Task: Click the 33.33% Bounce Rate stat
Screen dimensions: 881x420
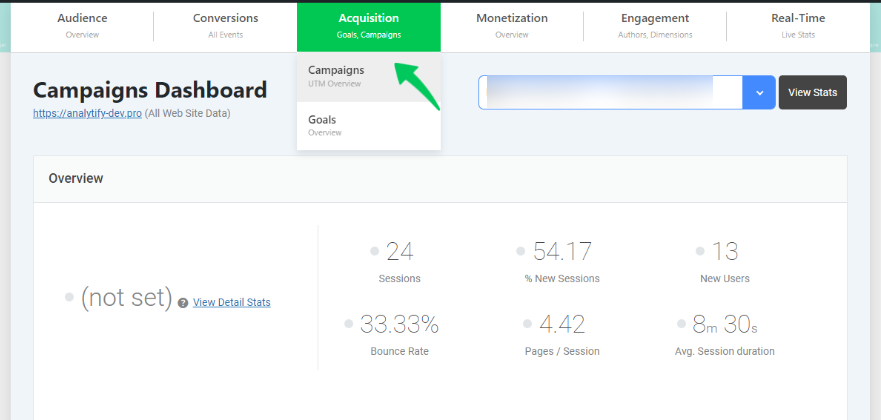Action: tap(400, 325)
